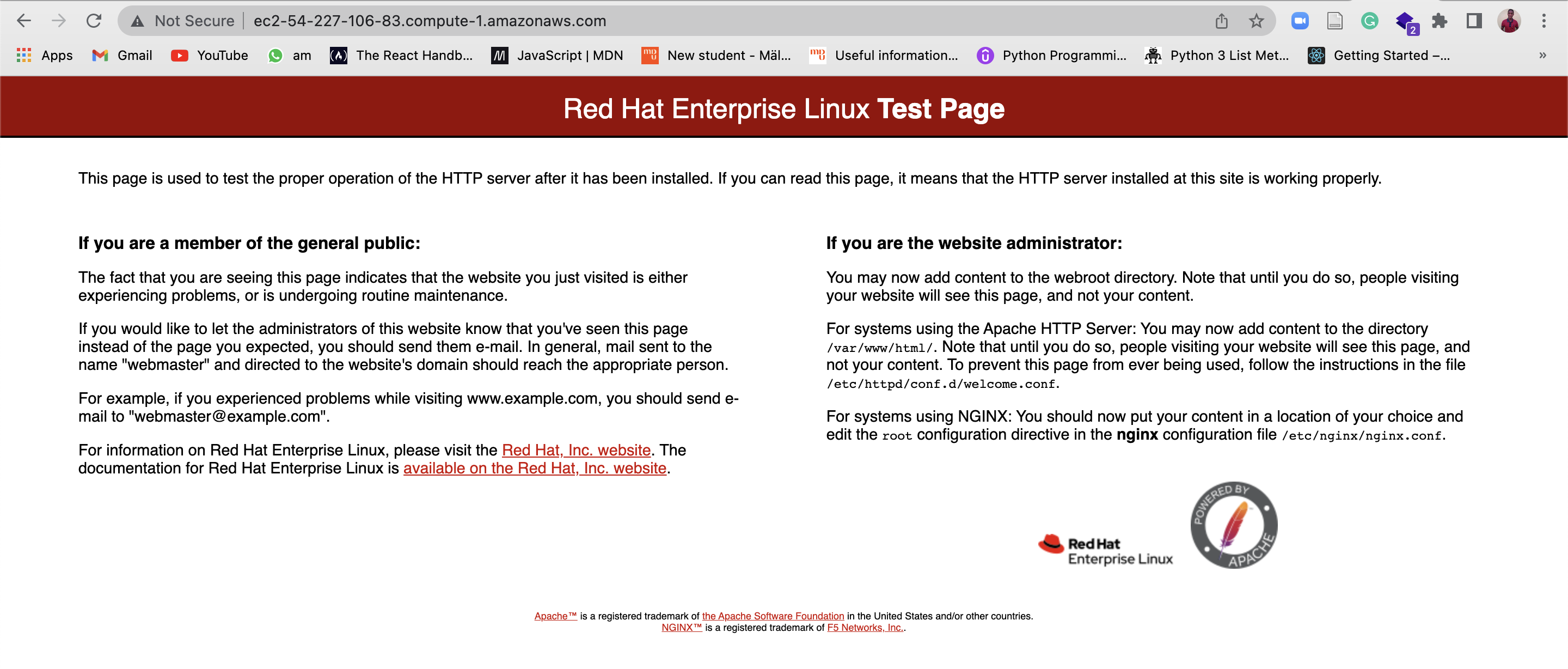The height and width of the screenshot is (669, 1568).
Task: Click the Grammarly extension icon
Action: coord(1371,20)
